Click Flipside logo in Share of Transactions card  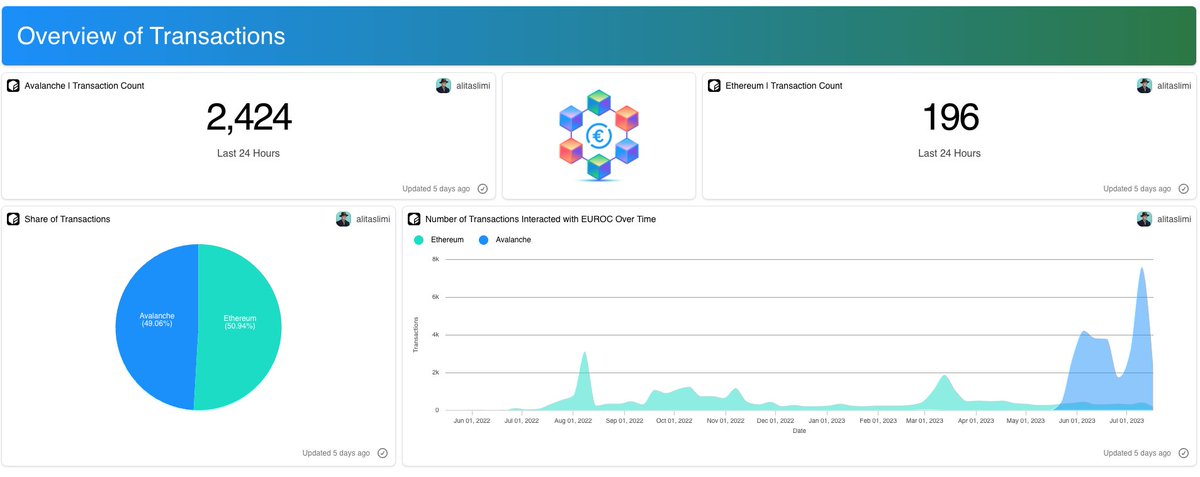[13, 219]
